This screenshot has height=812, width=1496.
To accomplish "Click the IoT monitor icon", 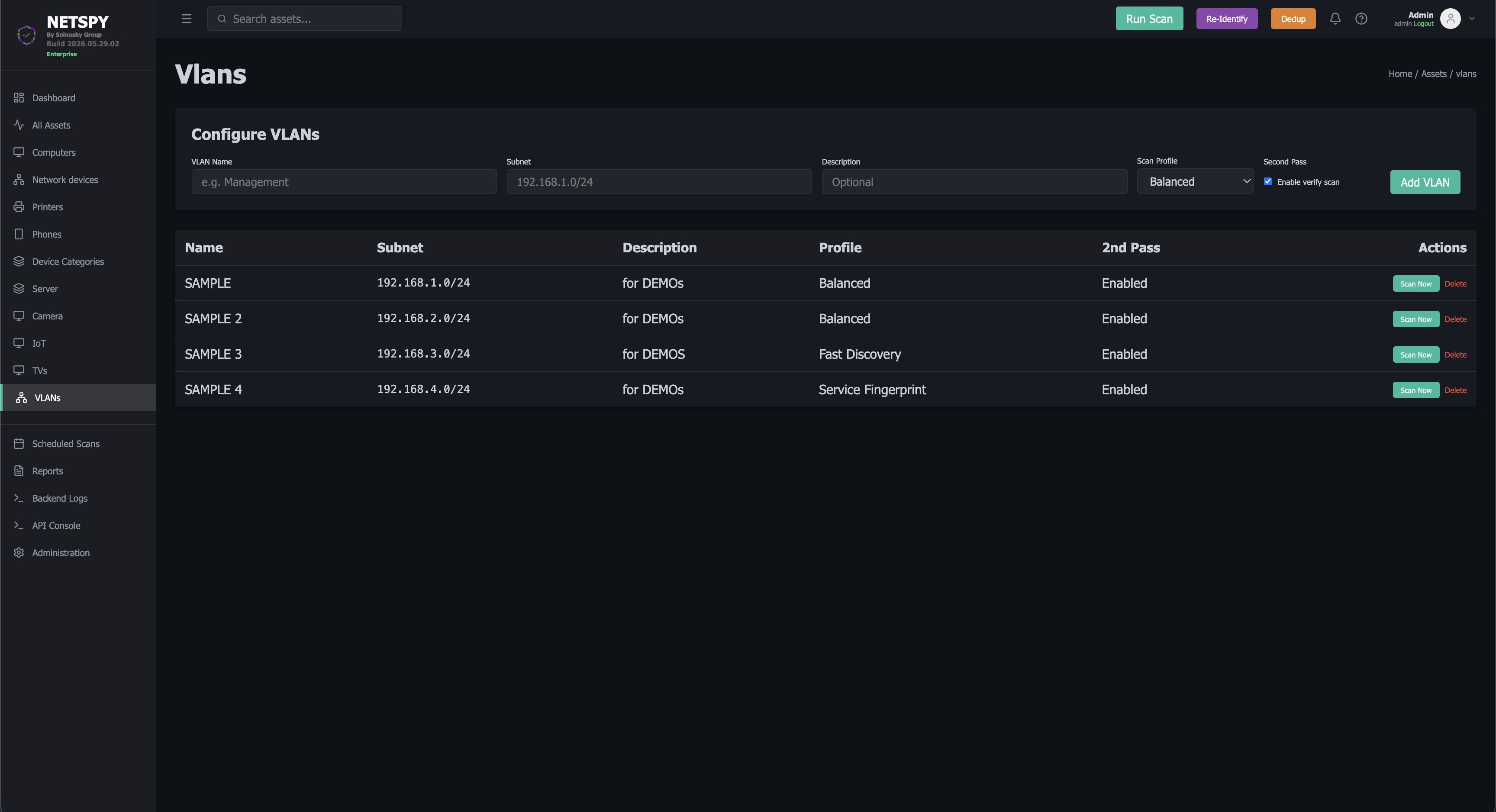I will click(x=19, y=343).
